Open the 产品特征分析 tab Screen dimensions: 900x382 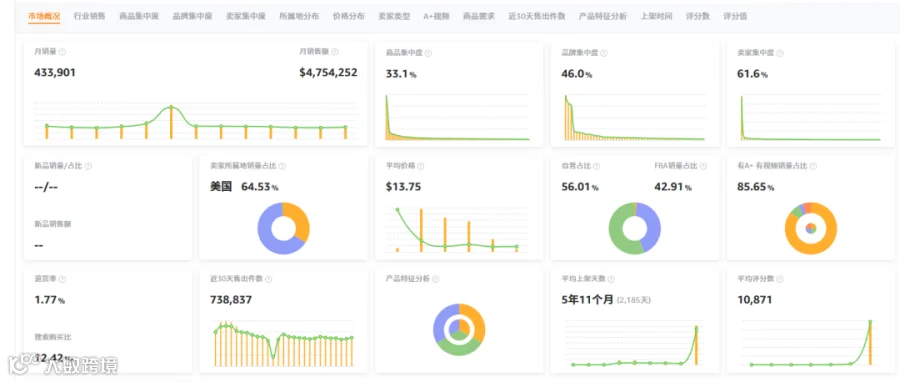(x=603, y=17)
